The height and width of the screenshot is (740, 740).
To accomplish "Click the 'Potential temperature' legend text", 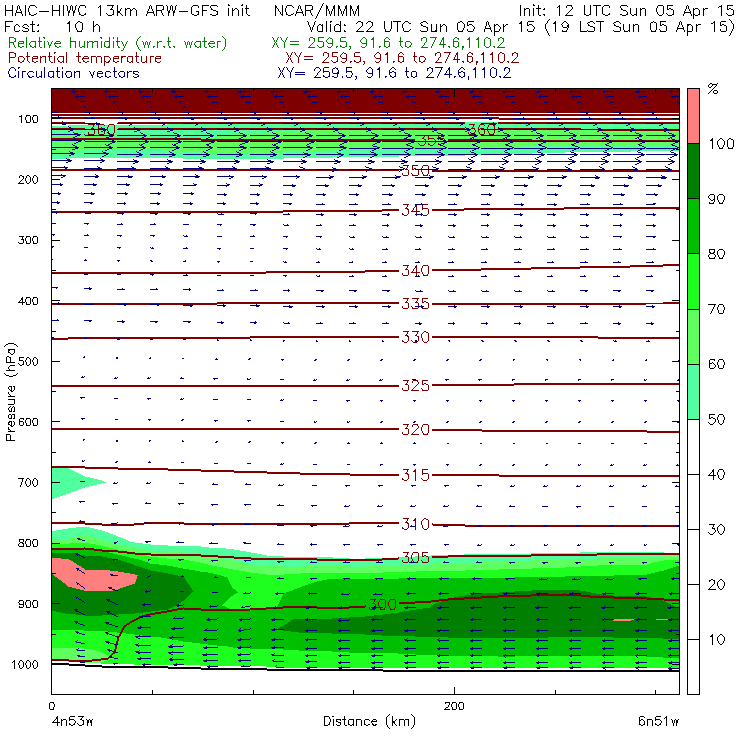I will tap(84, 58).
